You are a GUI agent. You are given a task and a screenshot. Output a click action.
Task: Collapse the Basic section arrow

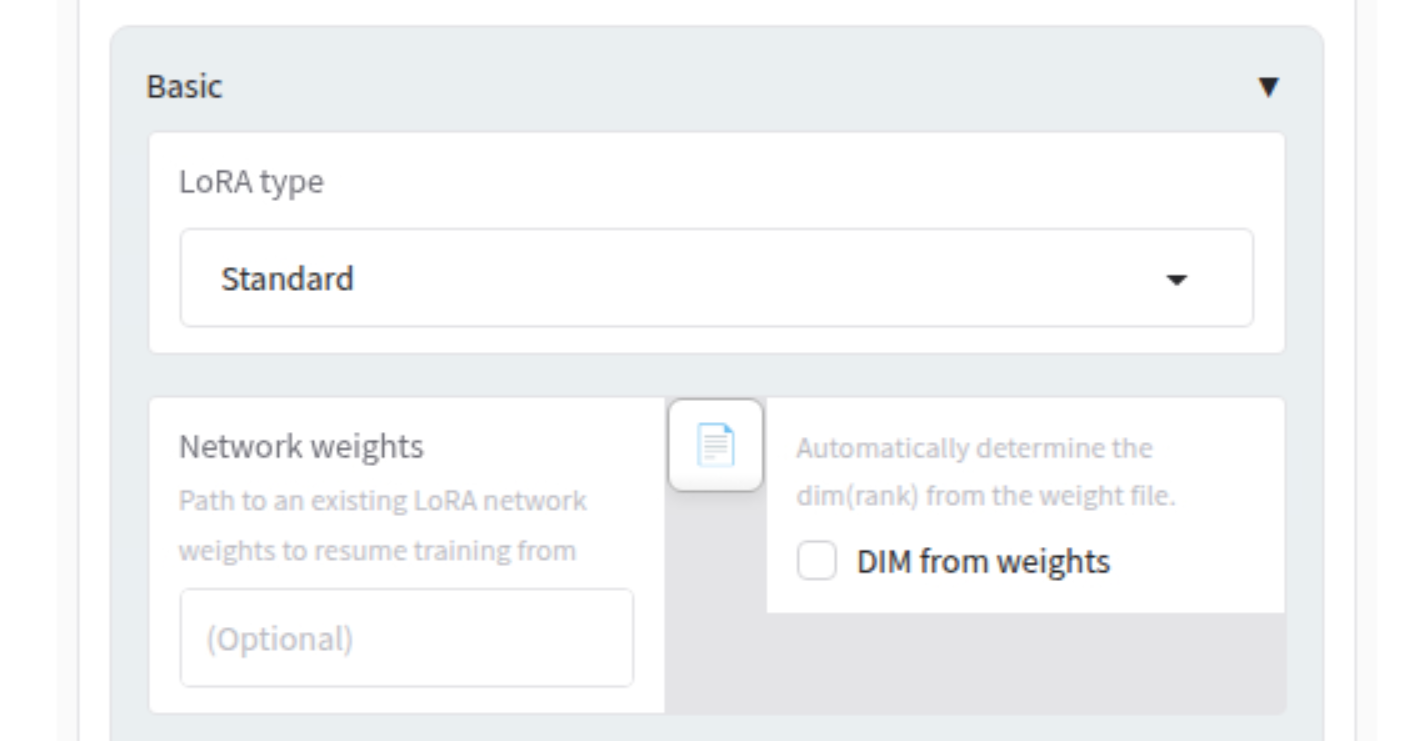(x=1268, y=87)
